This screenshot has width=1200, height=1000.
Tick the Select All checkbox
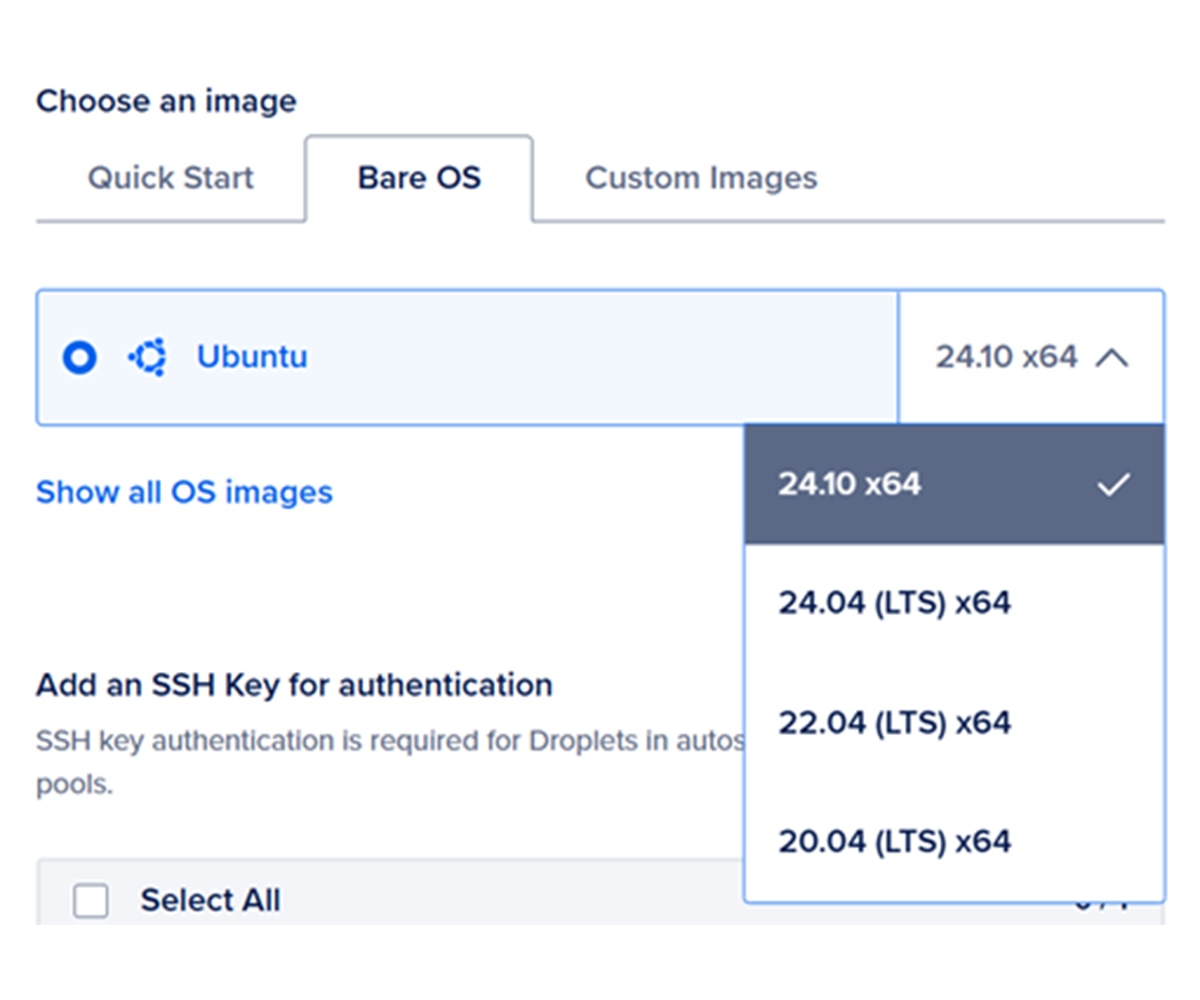91,901
